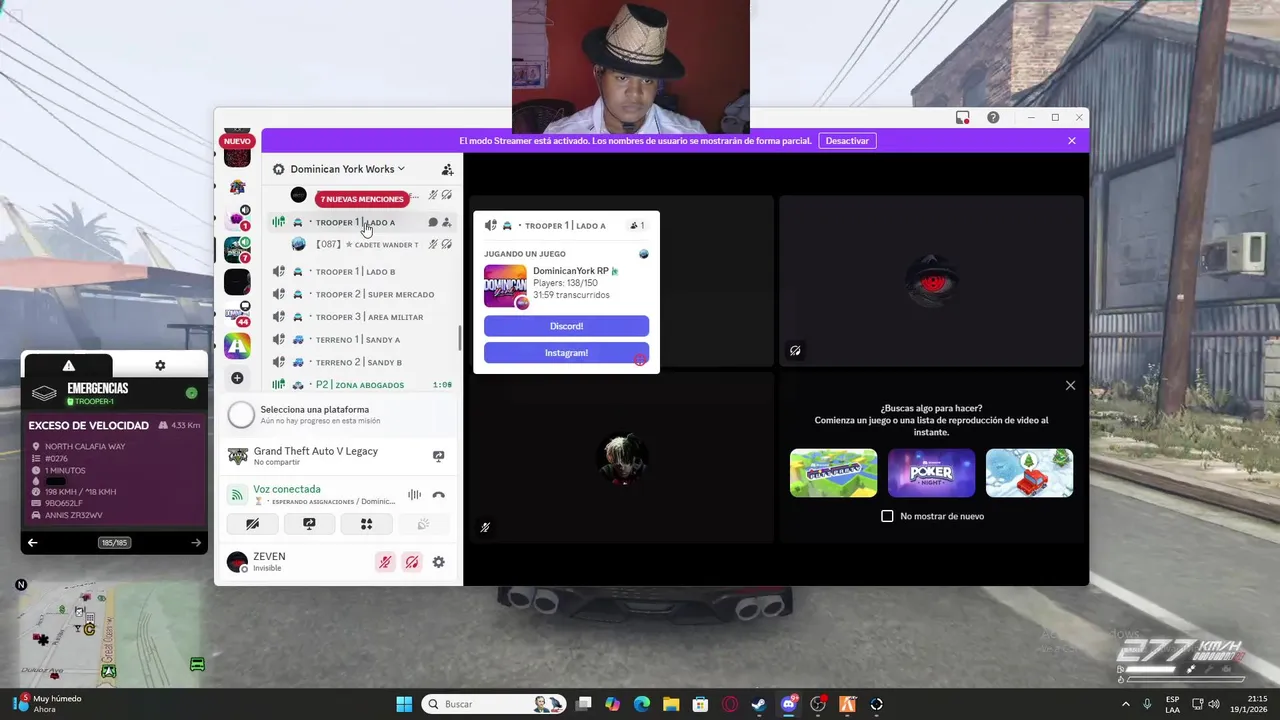Click the Windows Start button
Screen dimensions: 1280x720
(x=404, y=704)
